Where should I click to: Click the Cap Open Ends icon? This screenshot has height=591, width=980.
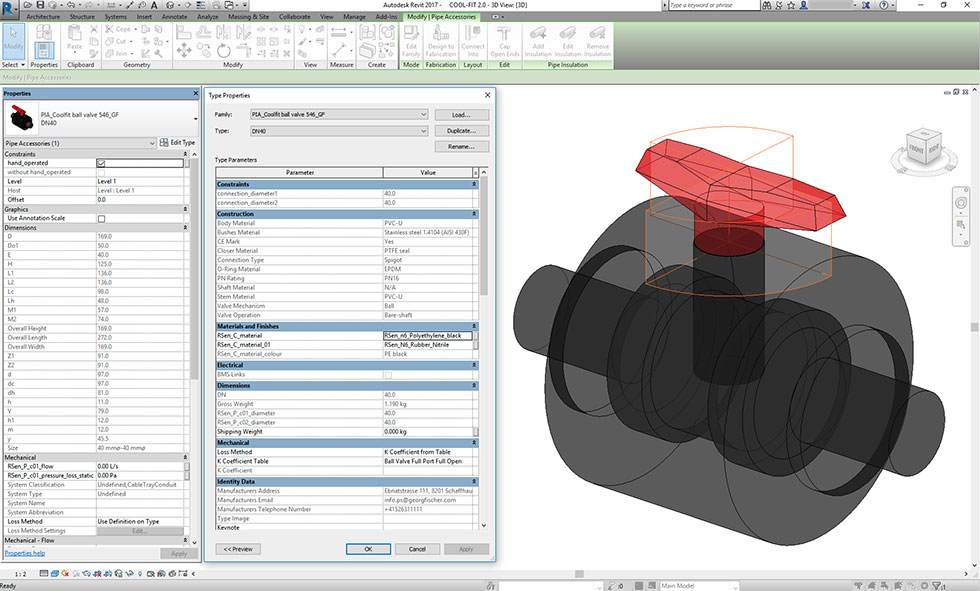point(504,41)
